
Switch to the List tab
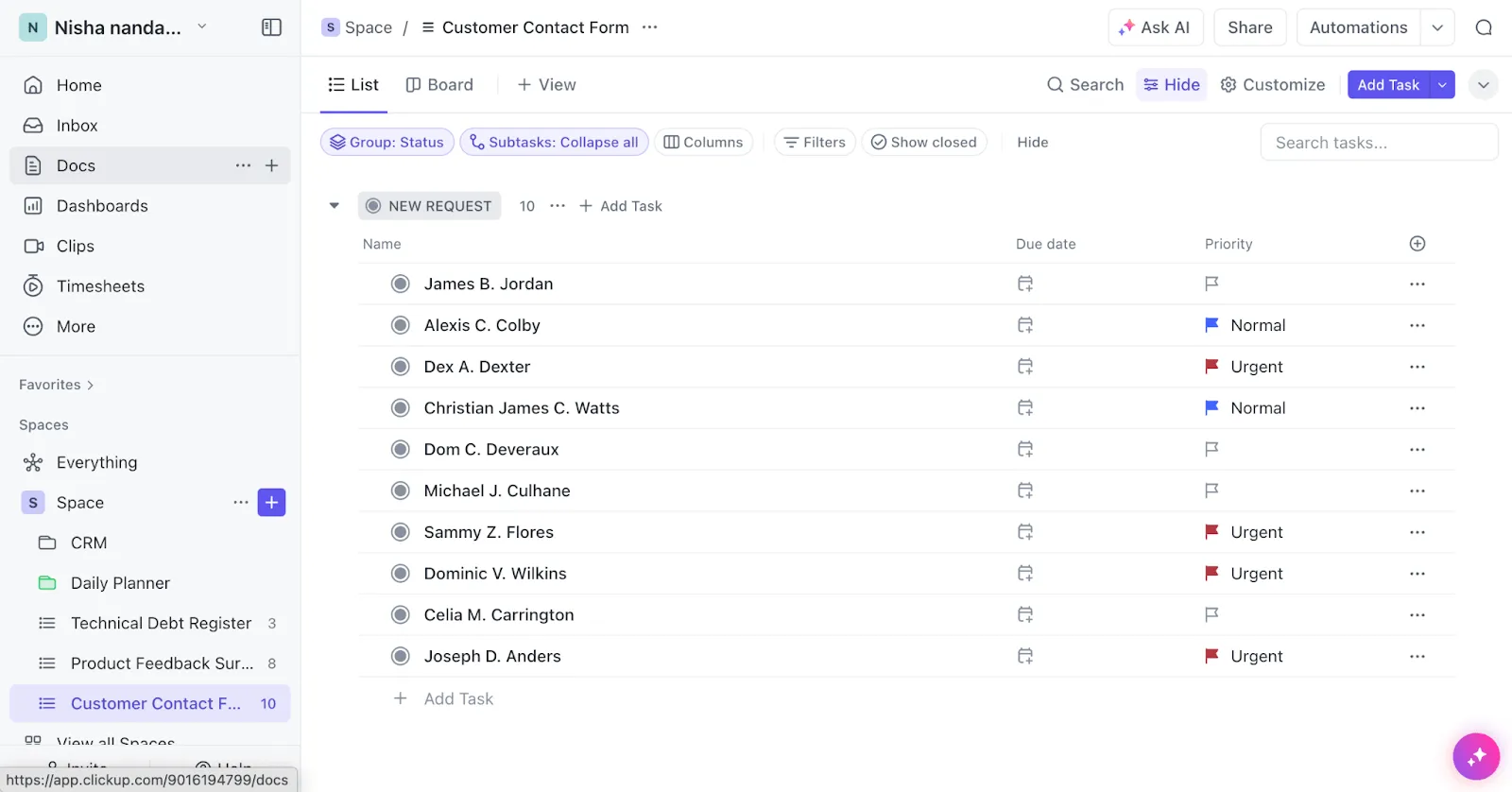click(353, 85)
